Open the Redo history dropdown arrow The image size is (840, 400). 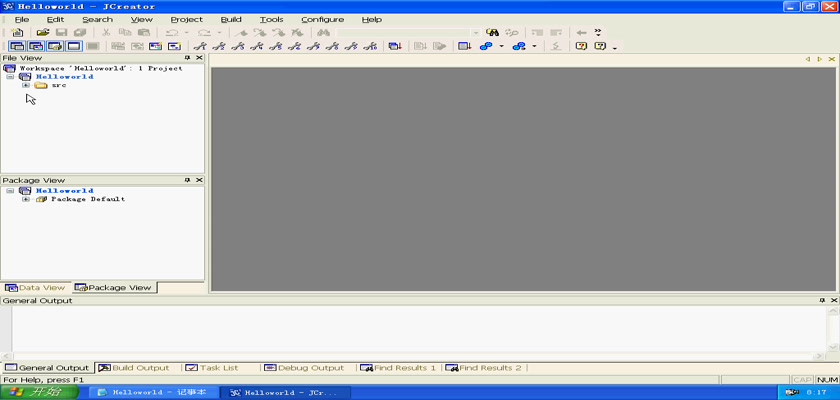tap(218, 33)
